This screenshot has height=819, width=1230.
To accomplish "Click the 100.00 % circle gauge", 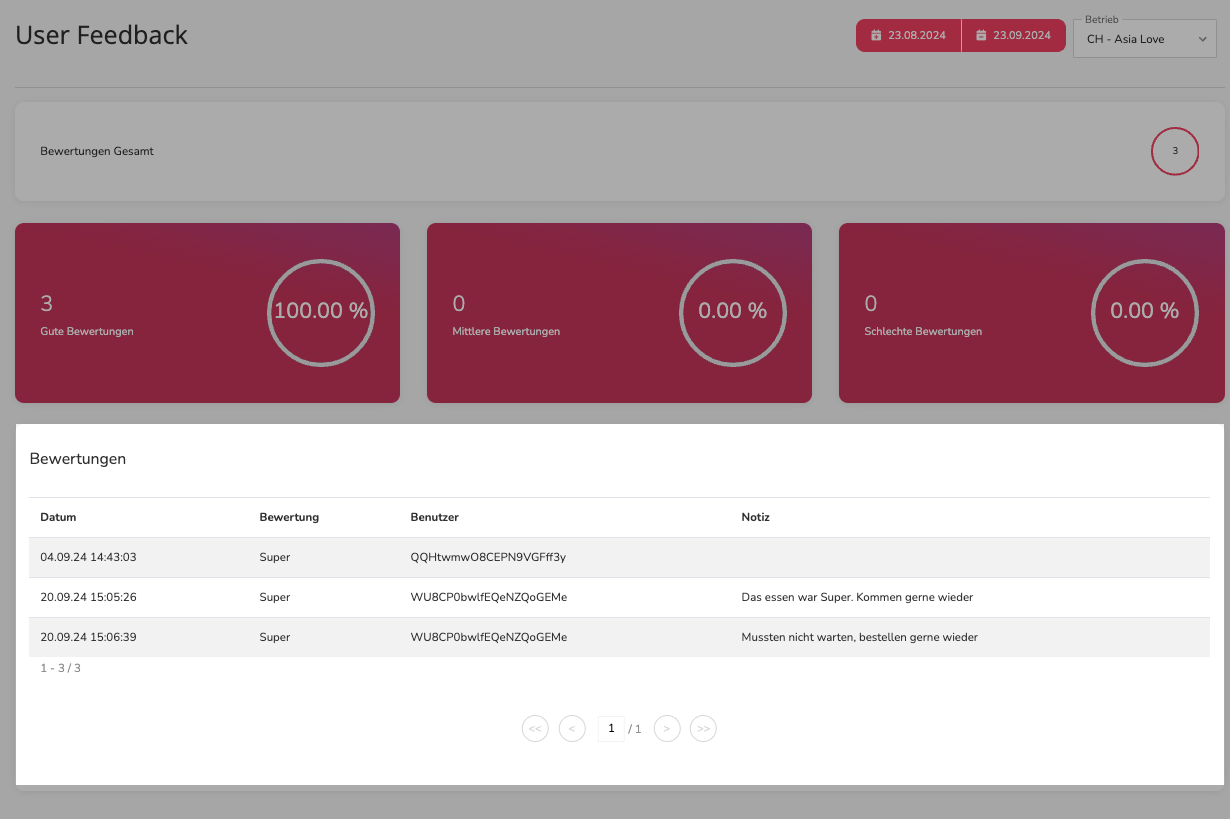I will click(321, 311).
